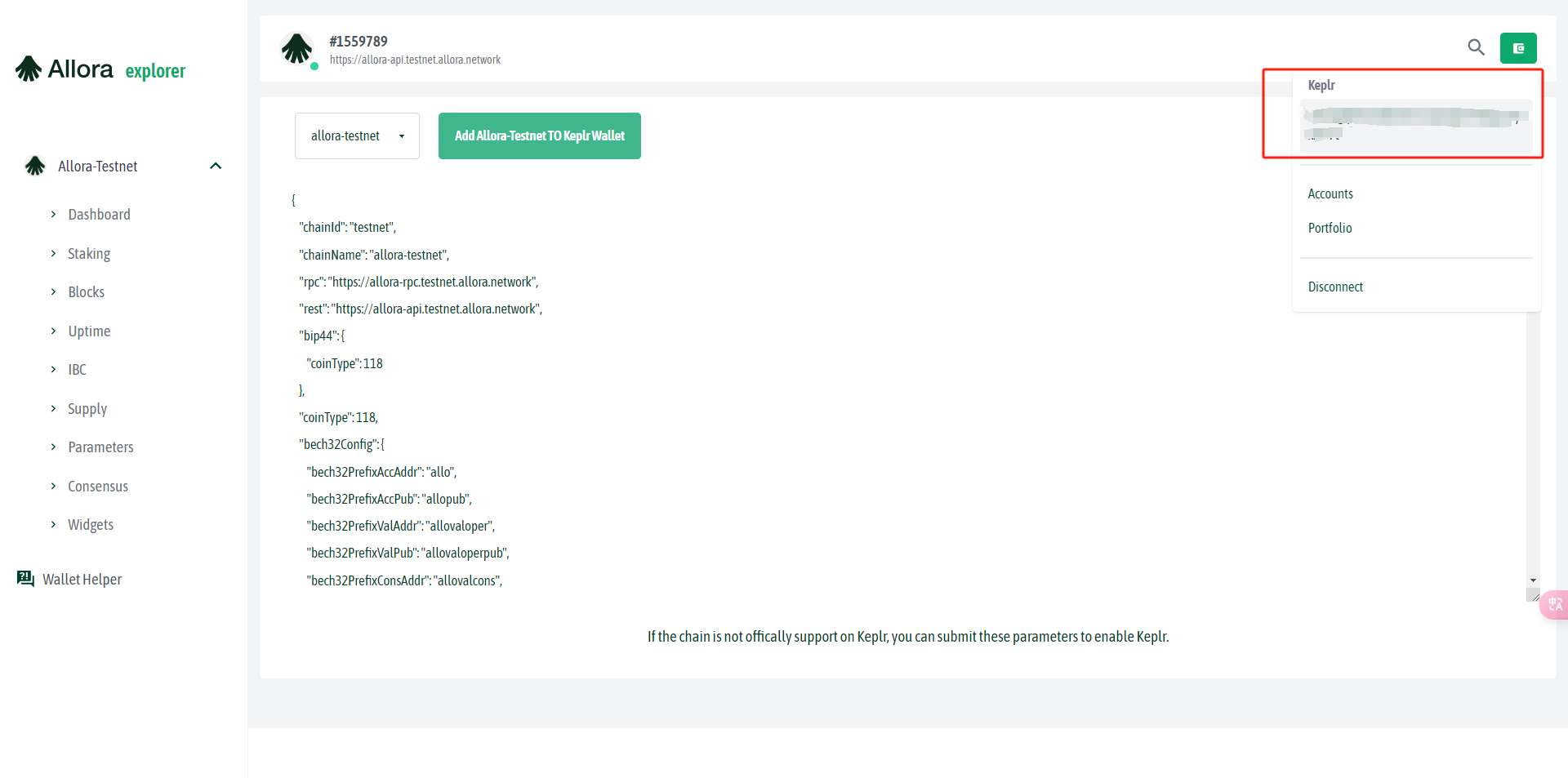Click the Keplr wallet label
1568x778 pixels.
(1321, 85)
